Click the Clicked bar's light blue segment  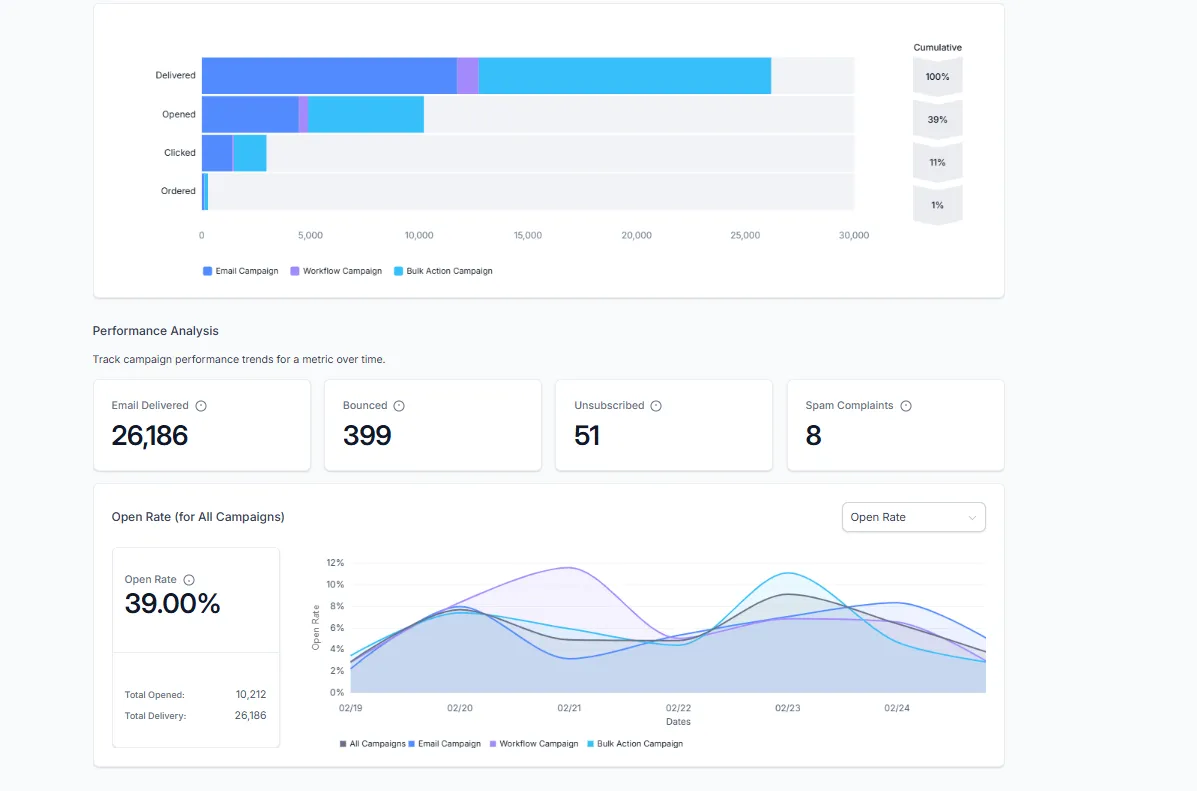coord(250,153)
